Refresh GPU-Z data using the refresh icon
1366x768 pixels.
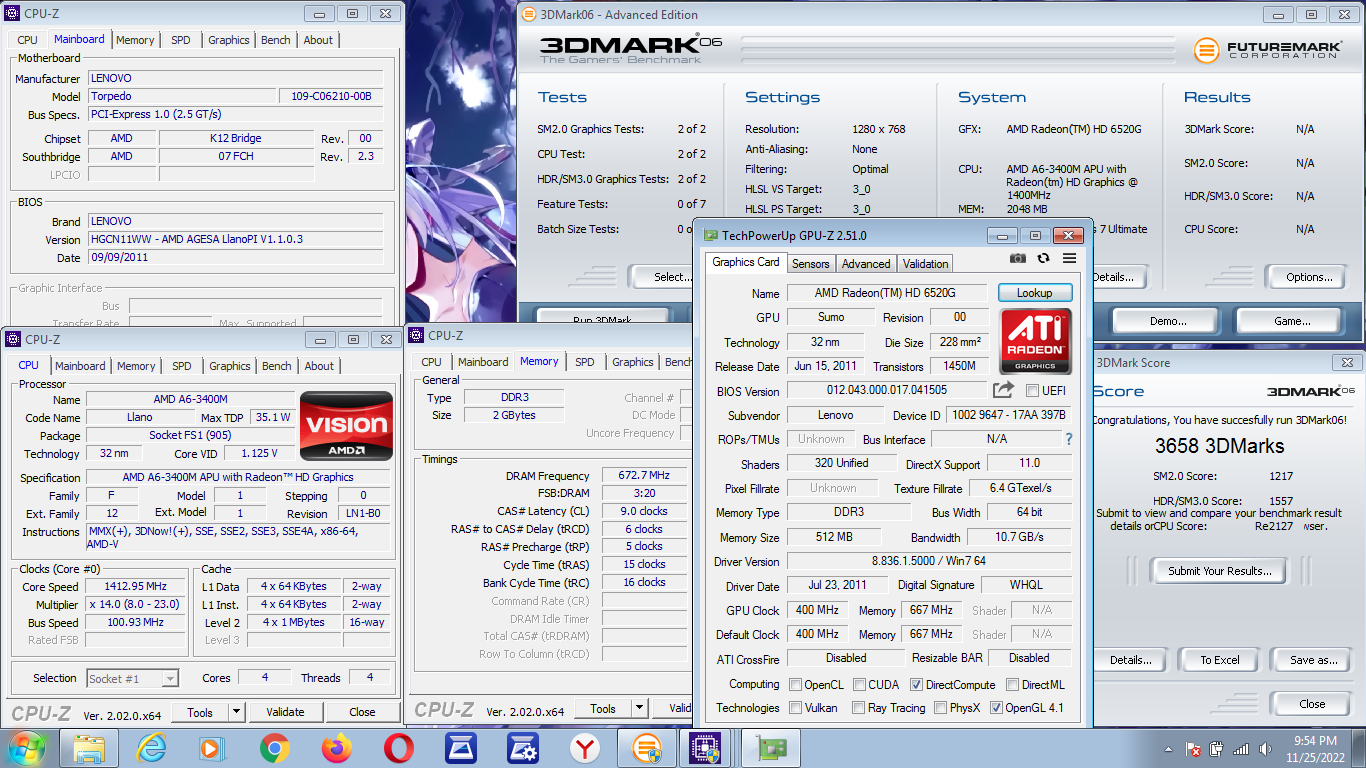tap(1043, 258)
